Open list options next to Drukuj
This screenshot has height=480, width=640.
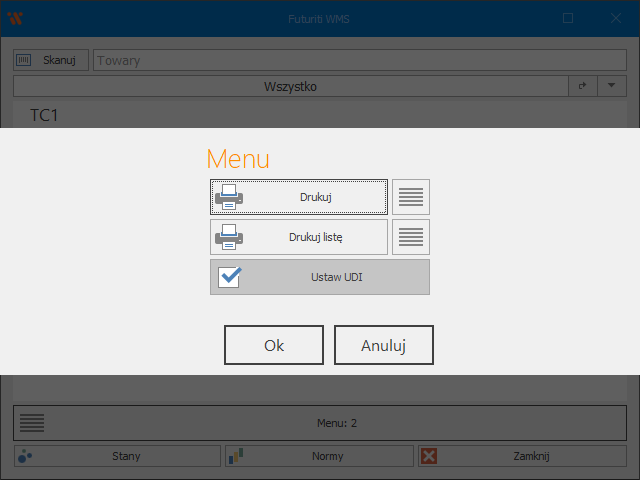(411, 197)
